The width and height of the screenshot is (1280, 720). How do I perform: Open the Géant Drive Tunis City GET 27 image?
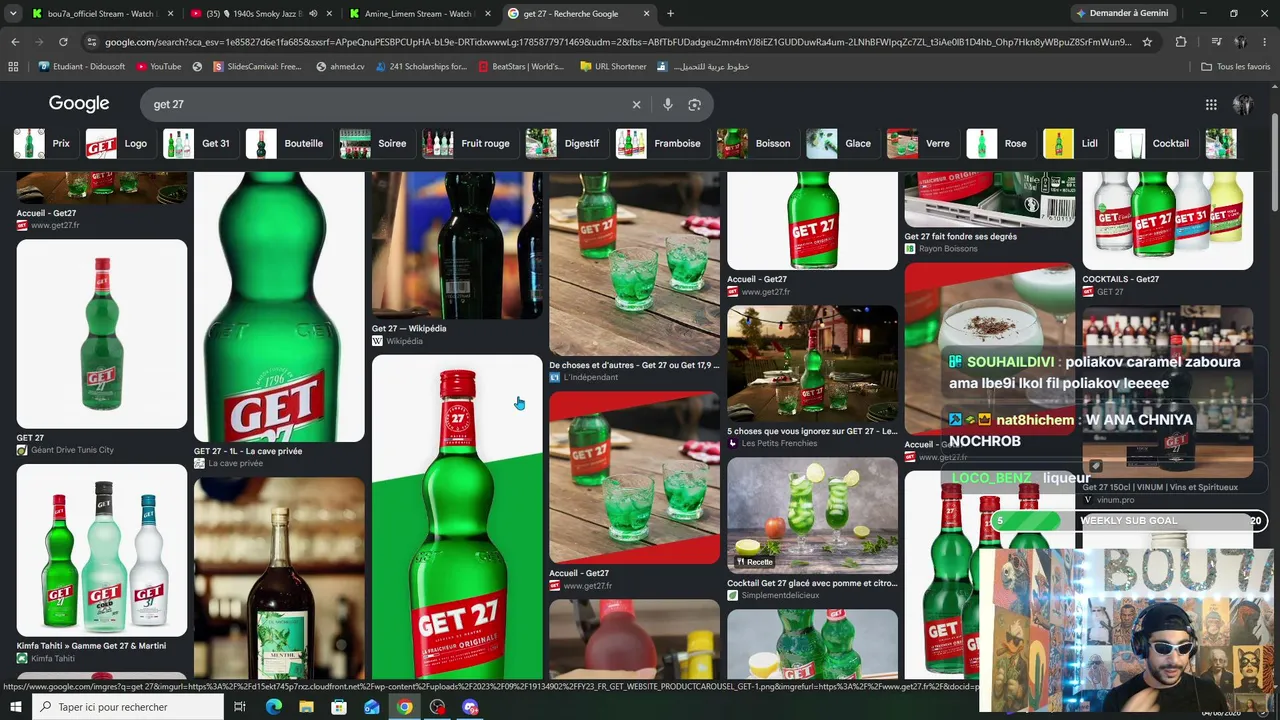[x=102, y=334]
